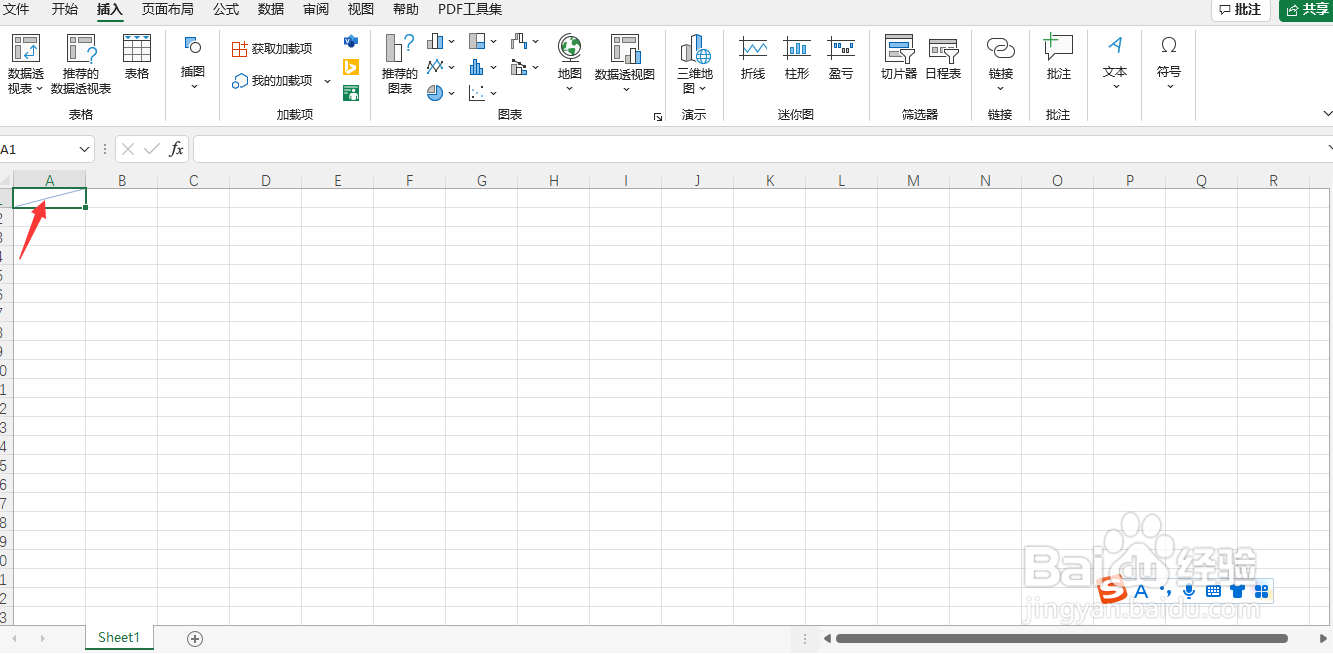1333x654 pixels.
Task: Insert a PivotChart (数据透视图)
Action: (625, 64)
